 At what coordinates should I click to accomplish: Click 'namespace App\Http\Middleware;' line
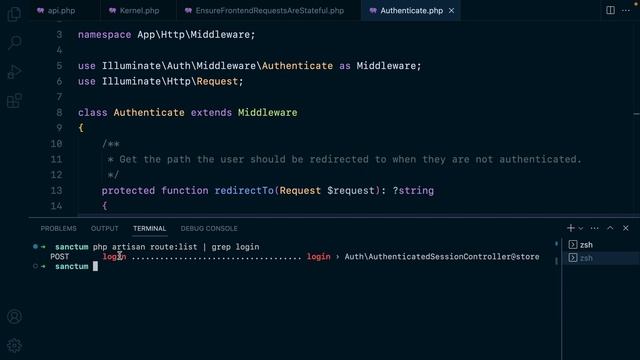point(167,35)
